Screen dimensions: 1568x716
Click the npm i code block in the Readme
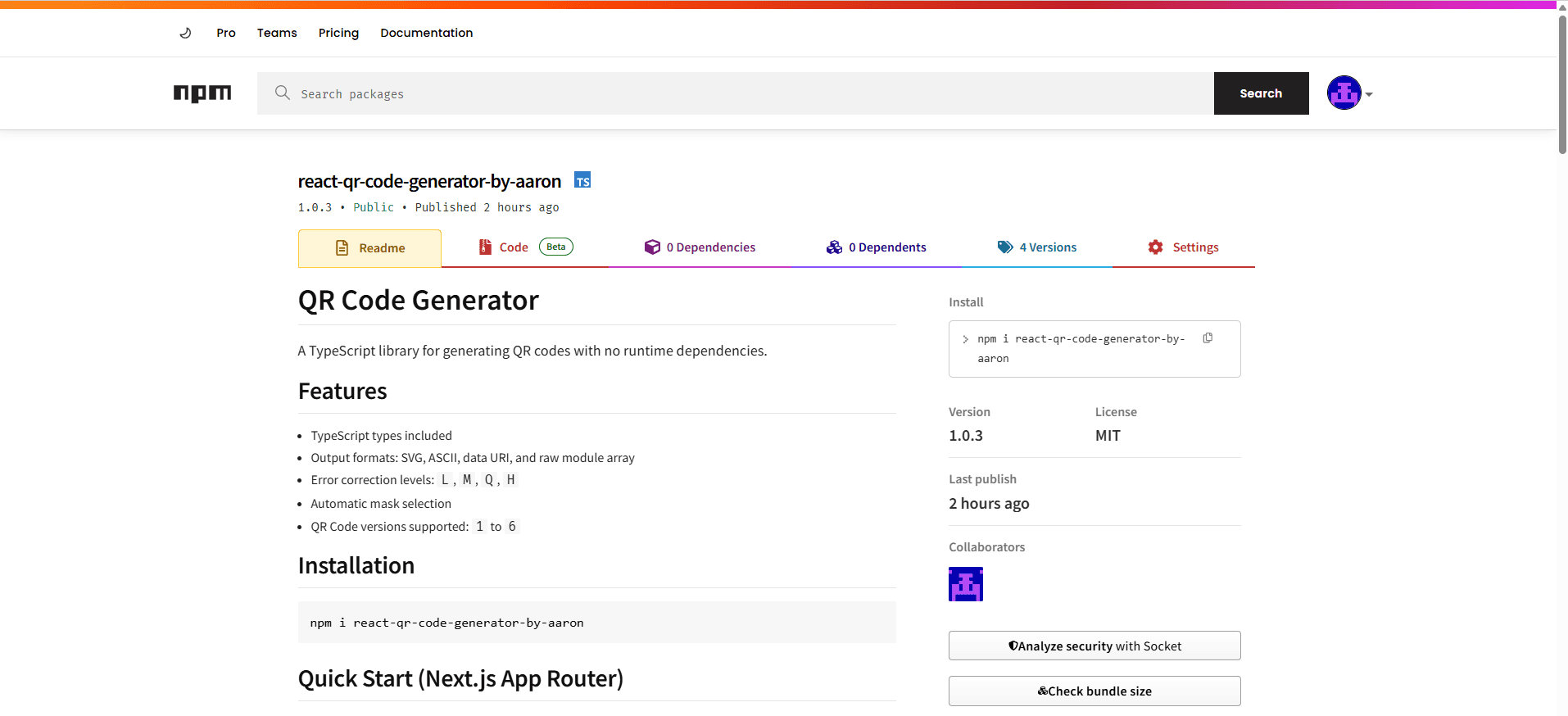597,623
